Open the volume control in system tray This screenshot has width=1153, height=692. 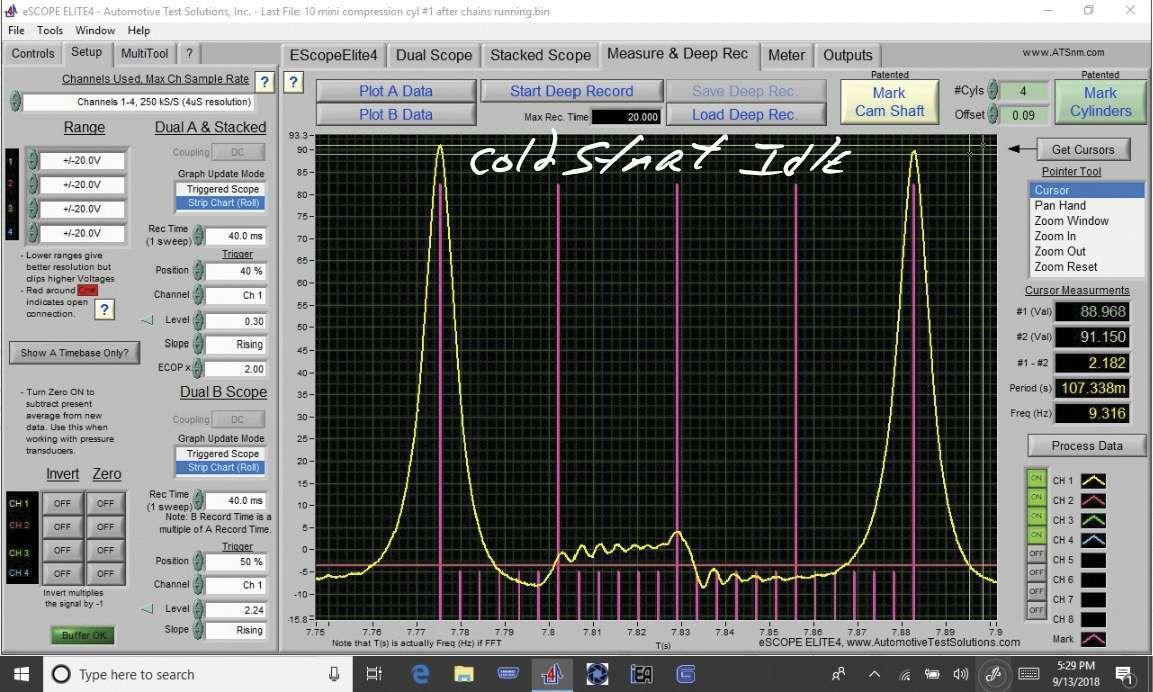click(960, 674)
